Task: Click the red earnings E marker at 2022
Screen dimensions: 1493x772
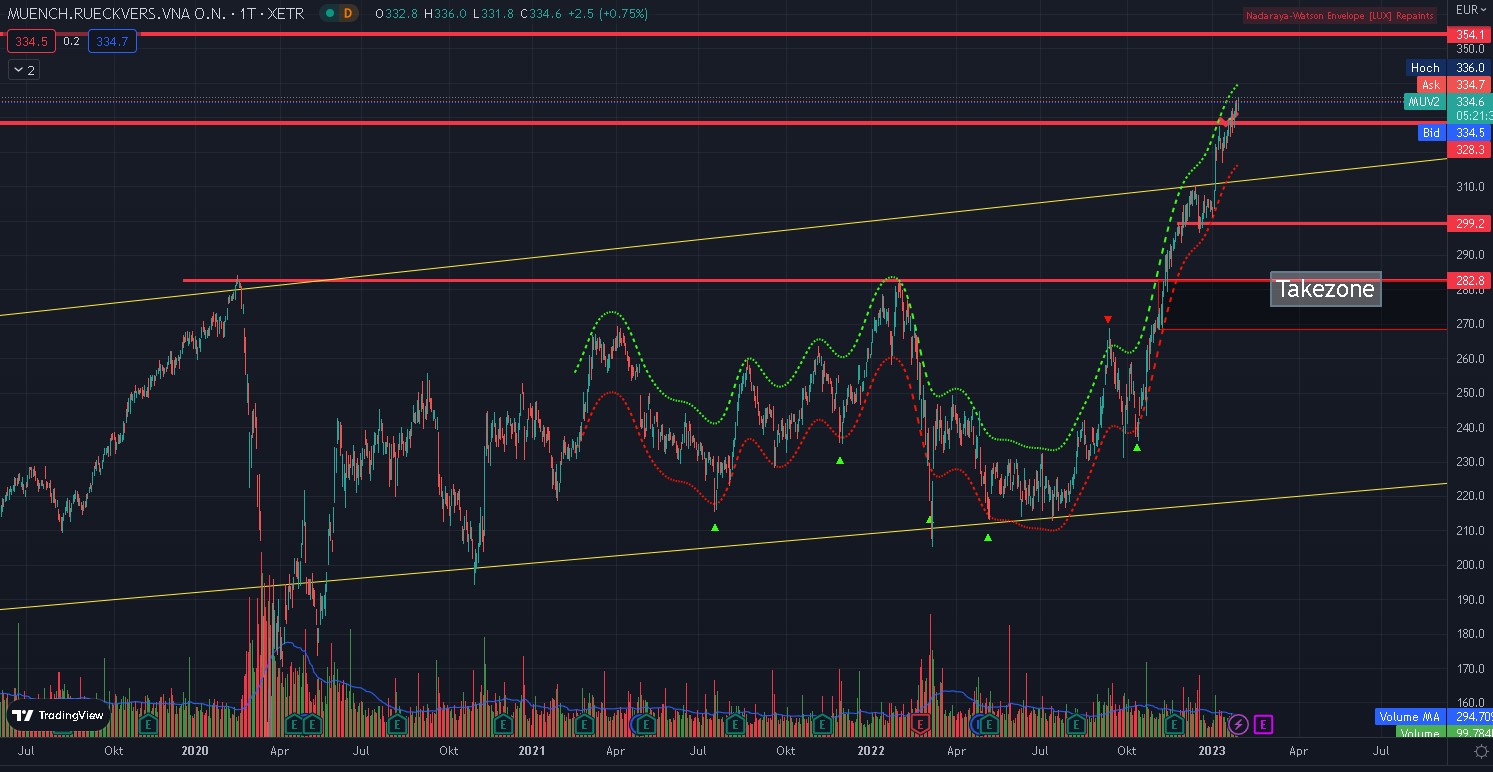Action: tap(921, 724)
